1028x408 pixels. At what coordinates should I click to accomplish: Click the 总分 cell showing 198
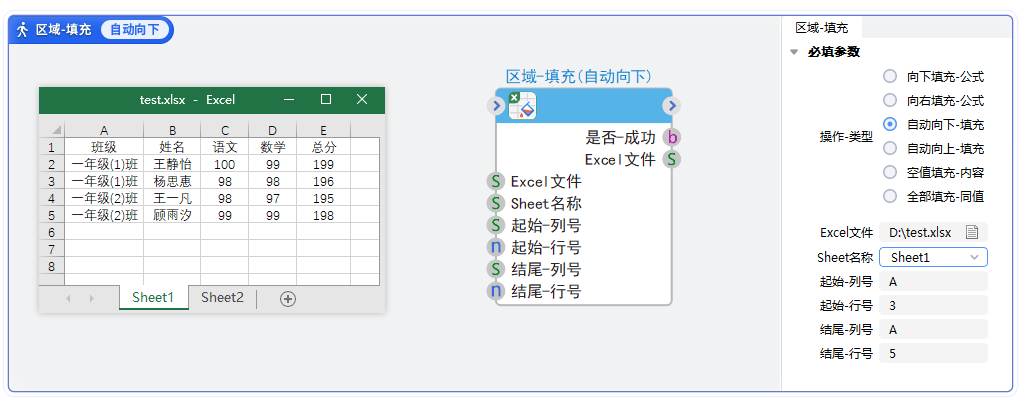323,215
